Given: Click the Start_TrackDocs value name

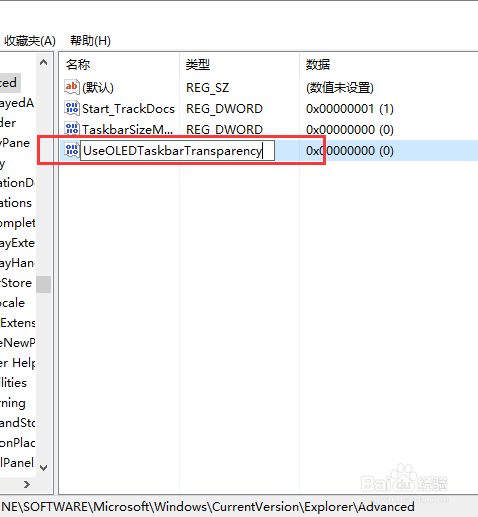Looking at the screenshot, I should point(128,109).
